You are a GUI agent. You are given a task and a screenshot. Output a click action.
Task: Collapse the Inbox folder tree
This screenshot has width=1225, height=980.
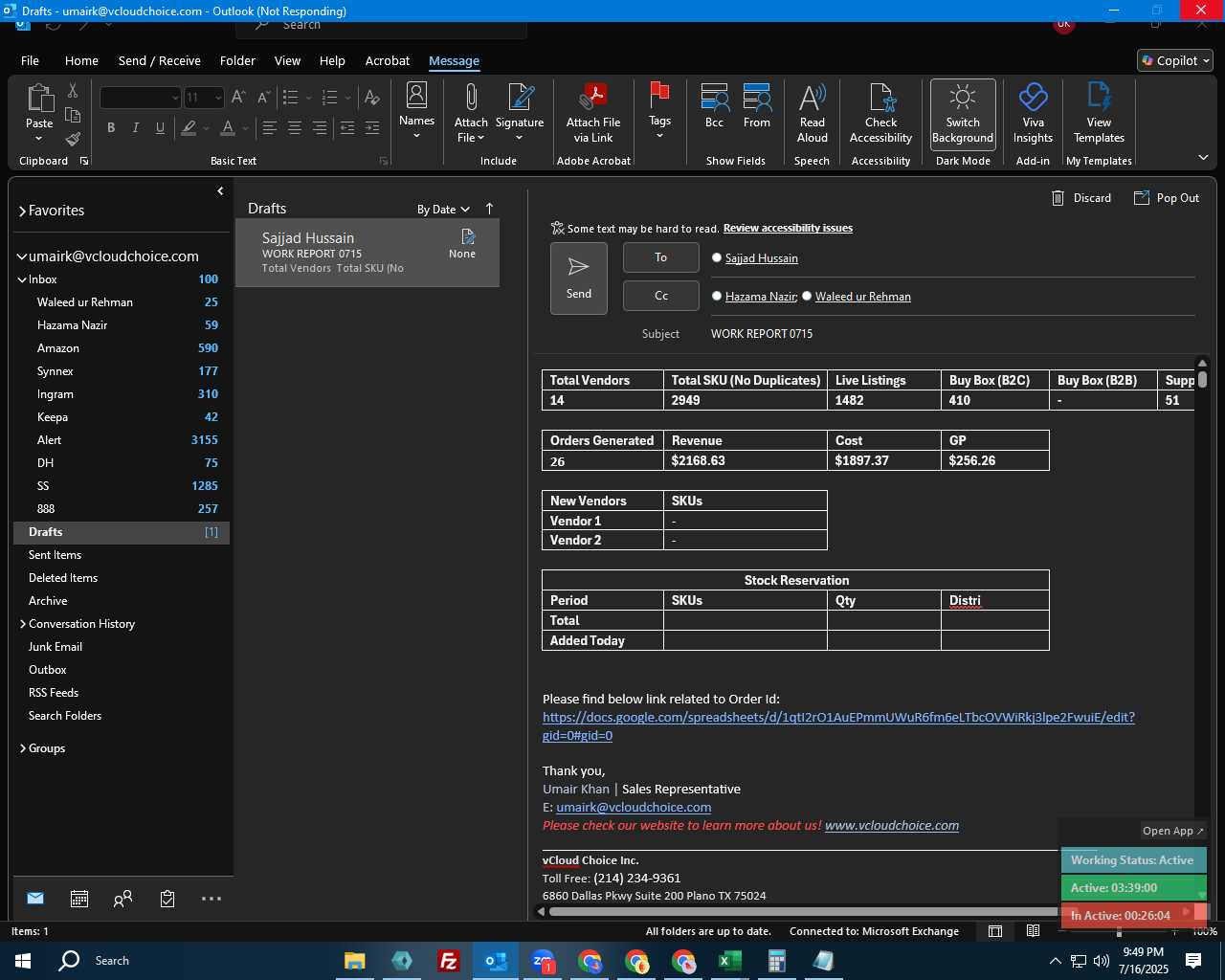pyautogui.click(x=22, y=279)
